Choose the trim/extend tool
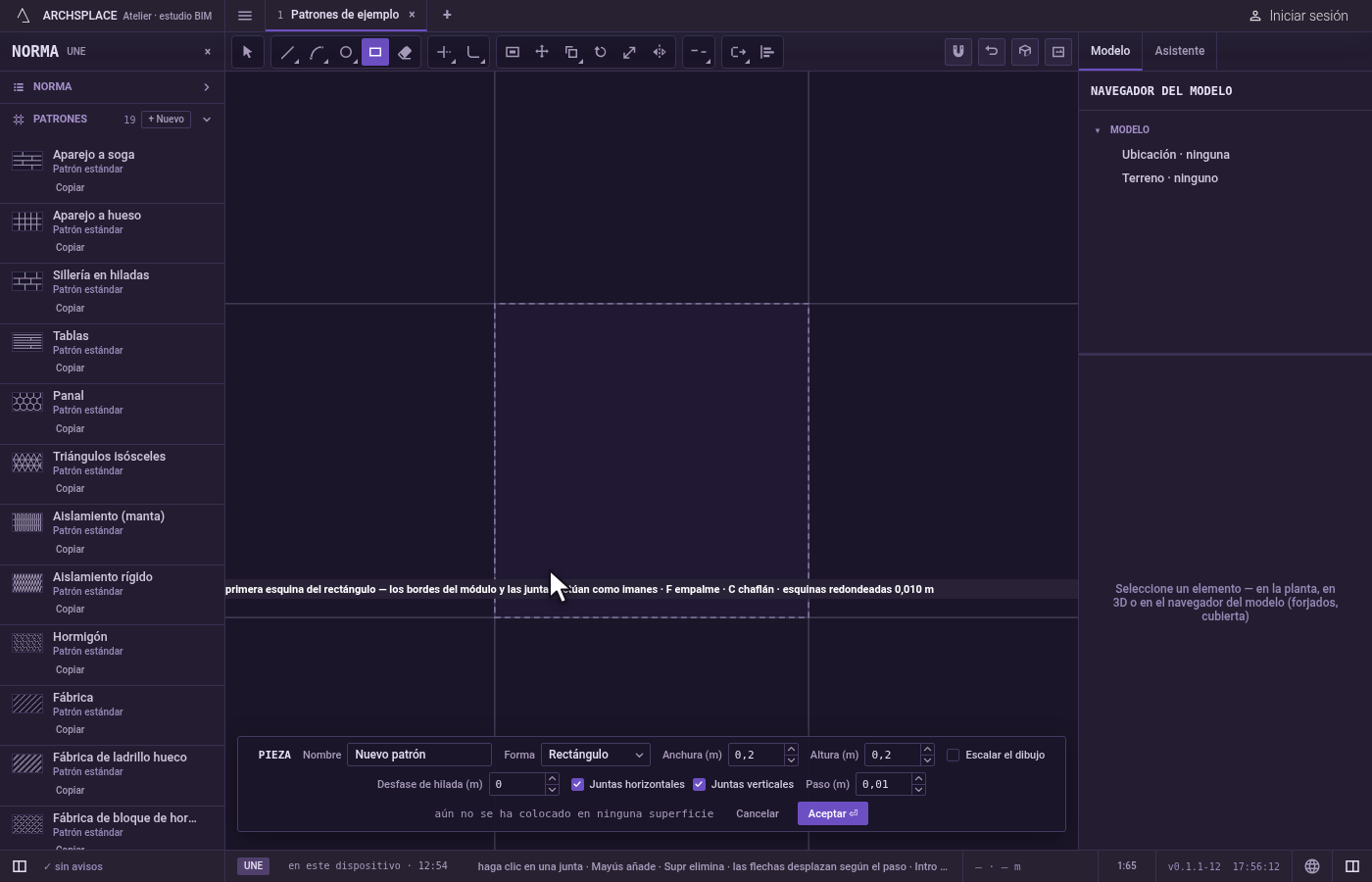 445,52
